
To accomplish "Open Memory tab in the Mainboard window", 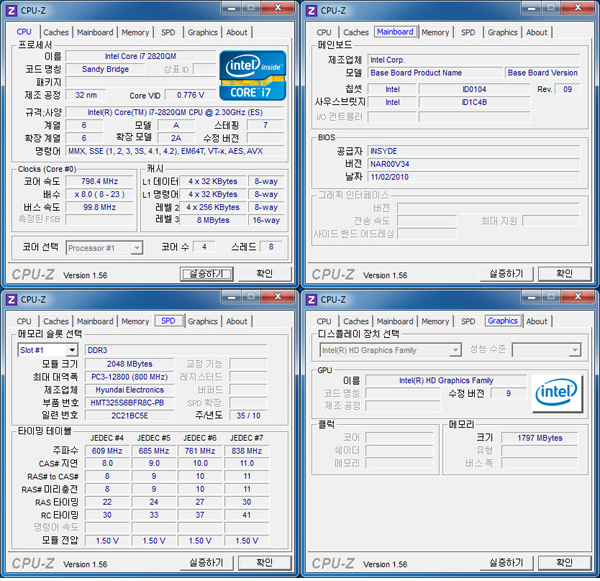I will pos(435,32).
